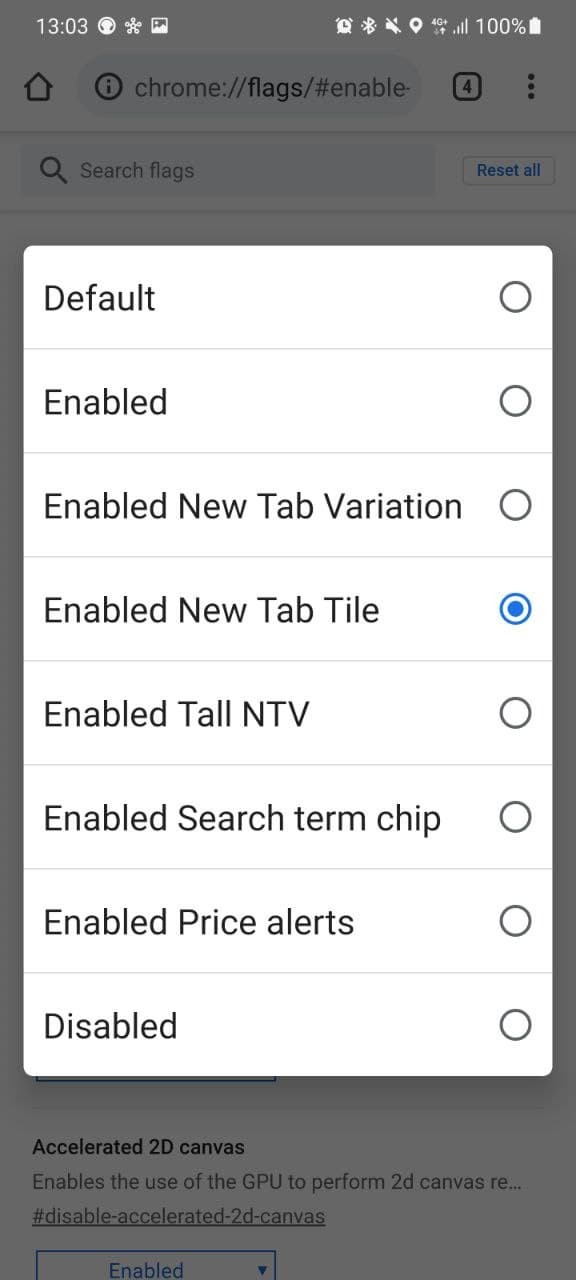Viewport: 576px width, 1280px height.
Task: Tap the magnifier icon in Search flags
Action: pyautogui.click(x=53, y=170)
